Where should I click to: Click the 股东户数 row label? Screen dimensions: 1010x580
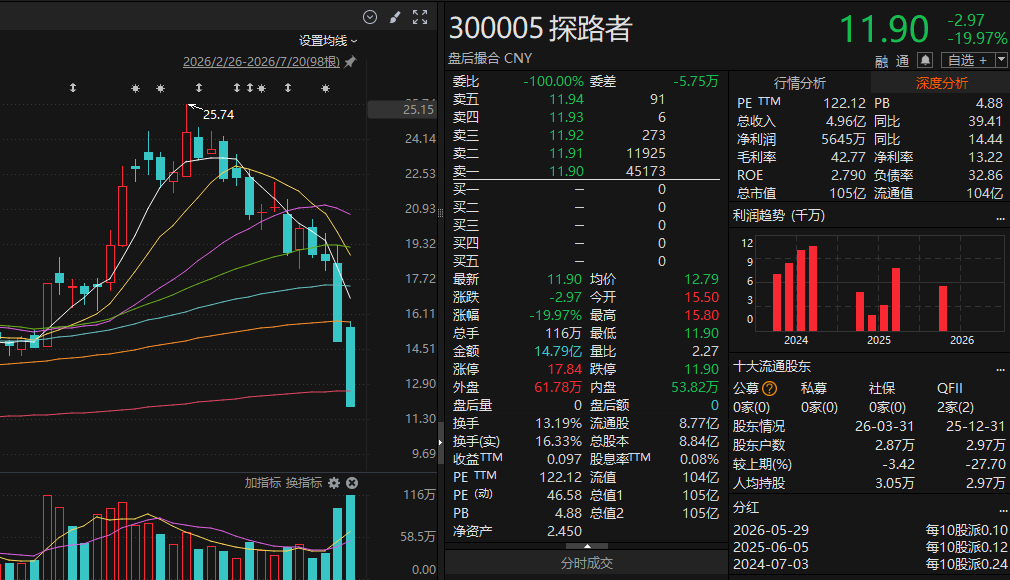point(759,445)
